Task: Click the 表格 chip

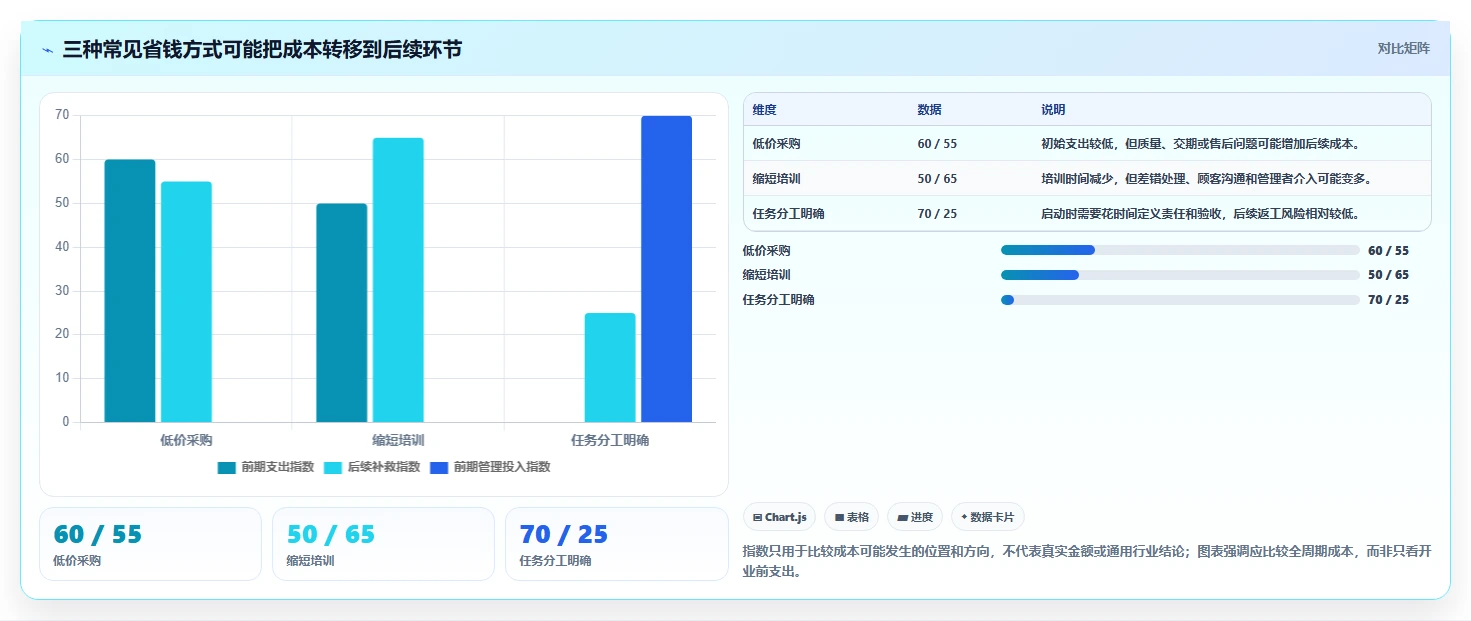Action: pos(852,517)
